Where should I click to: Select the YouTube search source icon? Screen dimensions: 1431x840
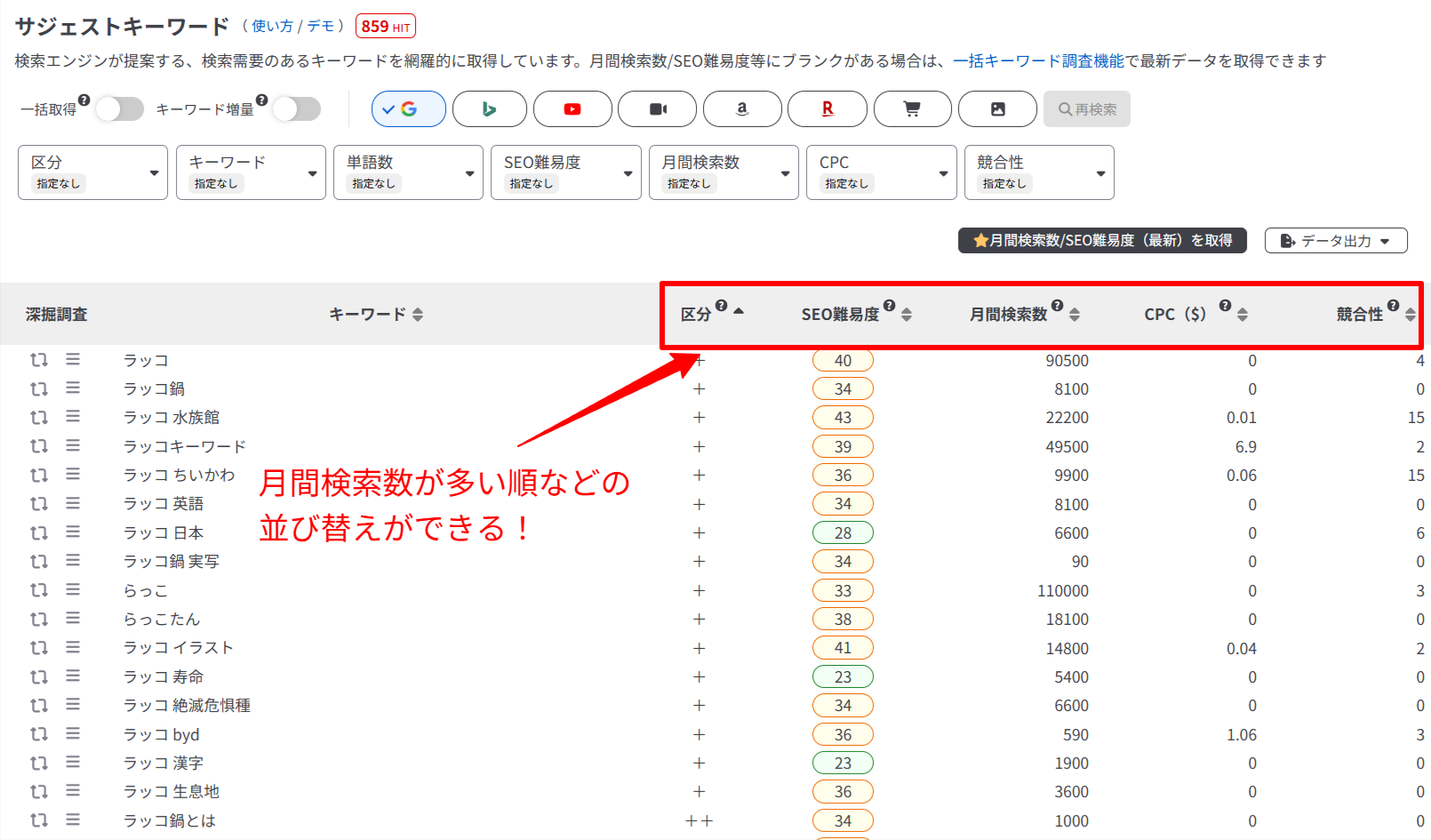click(572, 109)
